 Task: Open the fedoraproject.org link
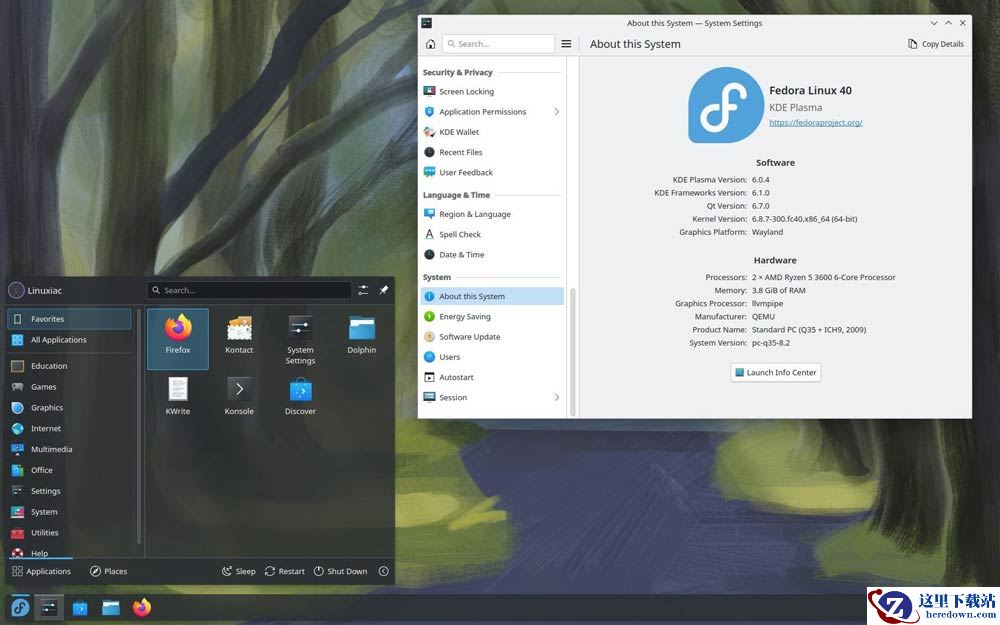pos(816,122)
